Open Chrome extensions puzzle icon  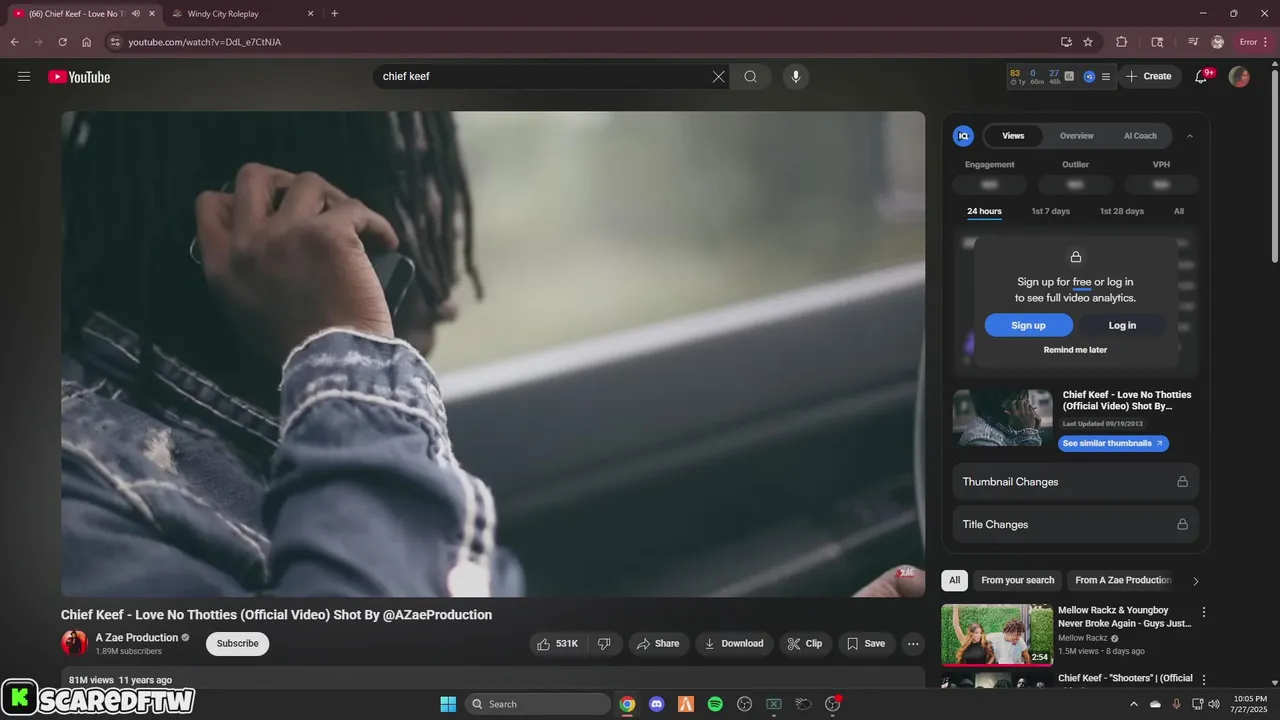1121,42
